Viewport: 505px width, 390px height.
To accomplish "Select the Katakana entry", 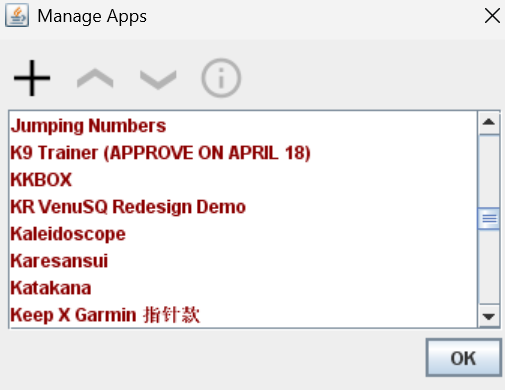I will (x=243, y=288).
